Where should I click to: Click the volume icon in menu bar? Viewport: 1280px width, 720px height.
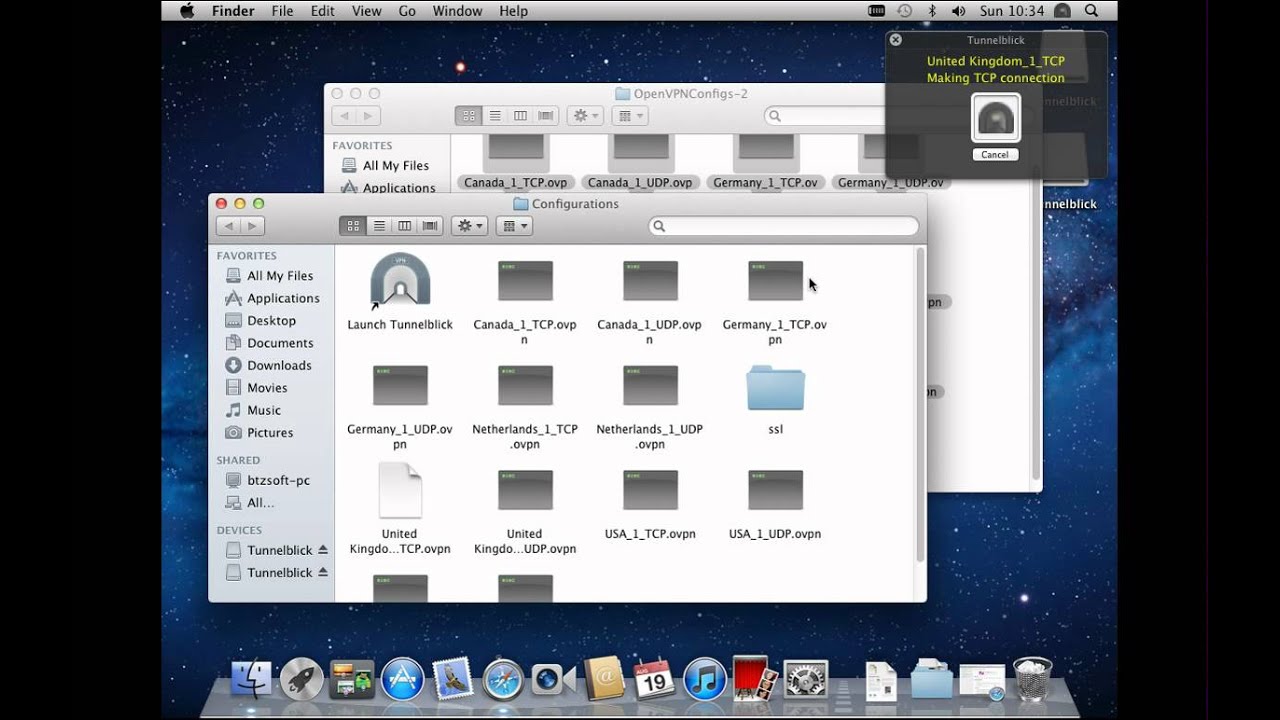pos(958,11)
